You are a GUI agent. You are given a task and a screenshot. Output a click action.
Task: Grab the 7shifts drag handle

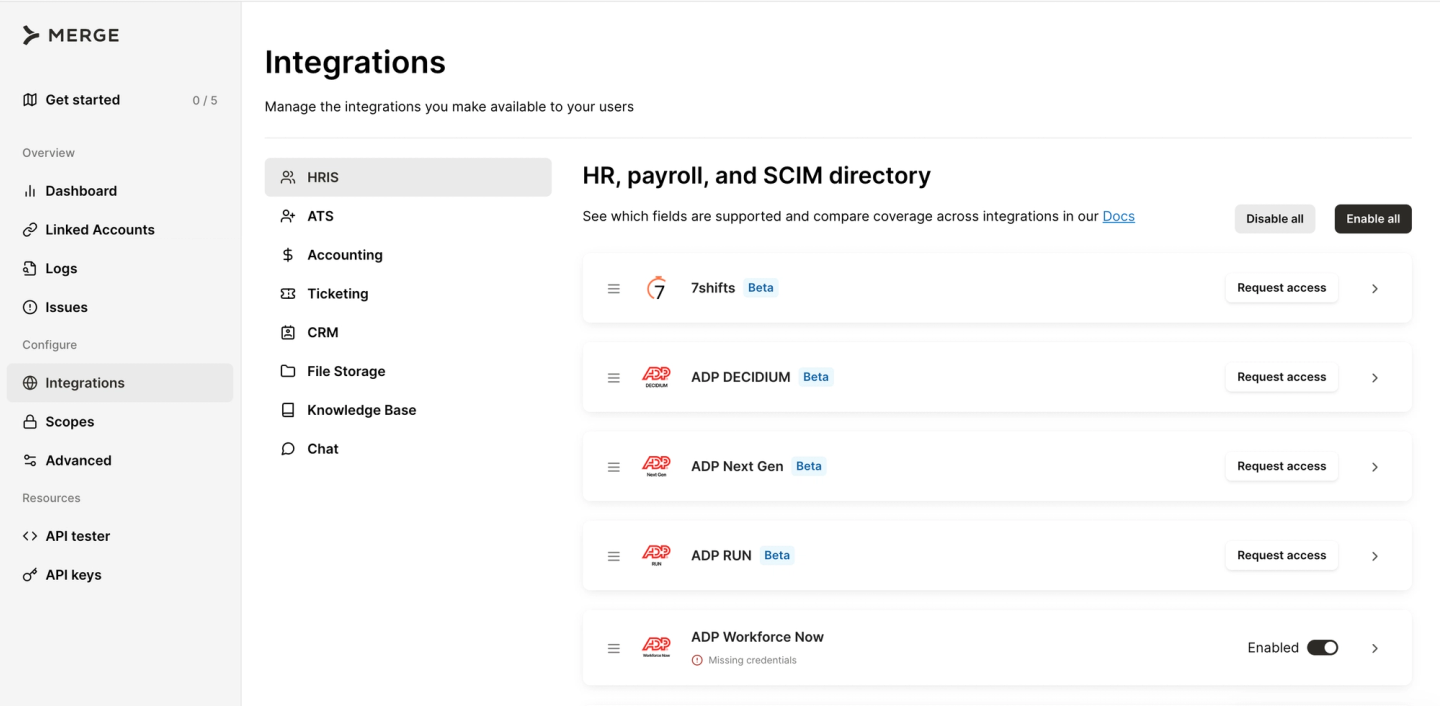point(614,288)
